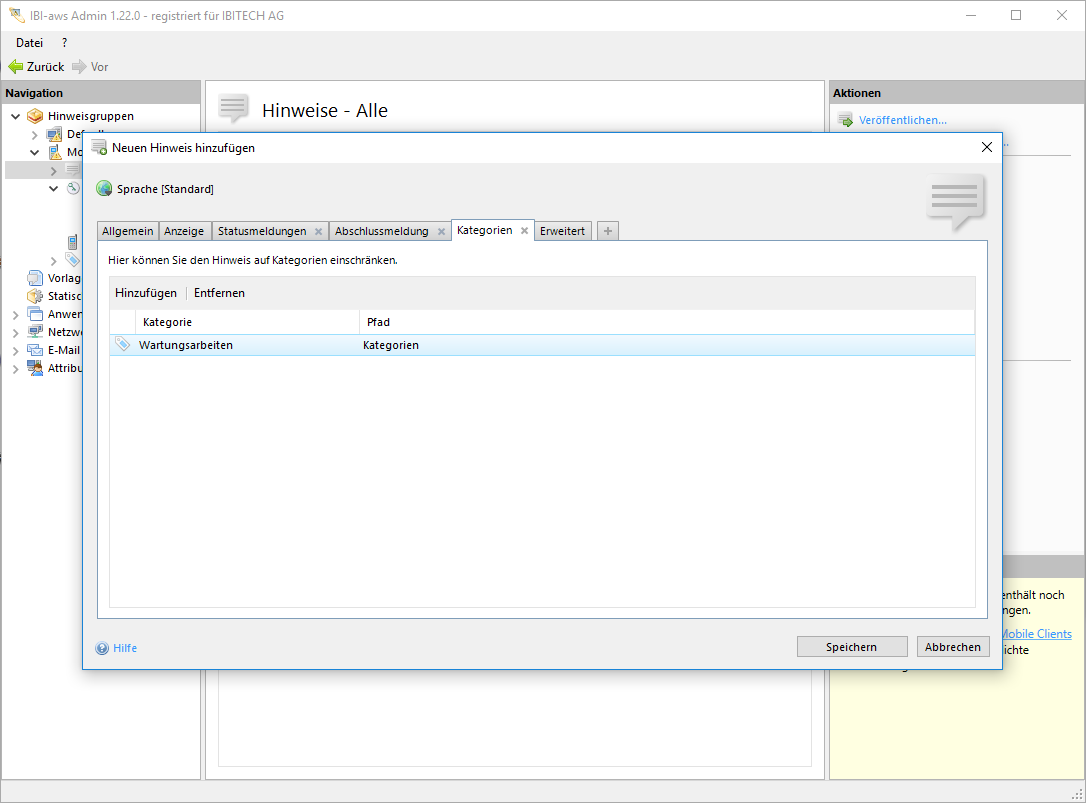Expand the E-Mail tree node
1086x803 pixels.
coord(15,350)
